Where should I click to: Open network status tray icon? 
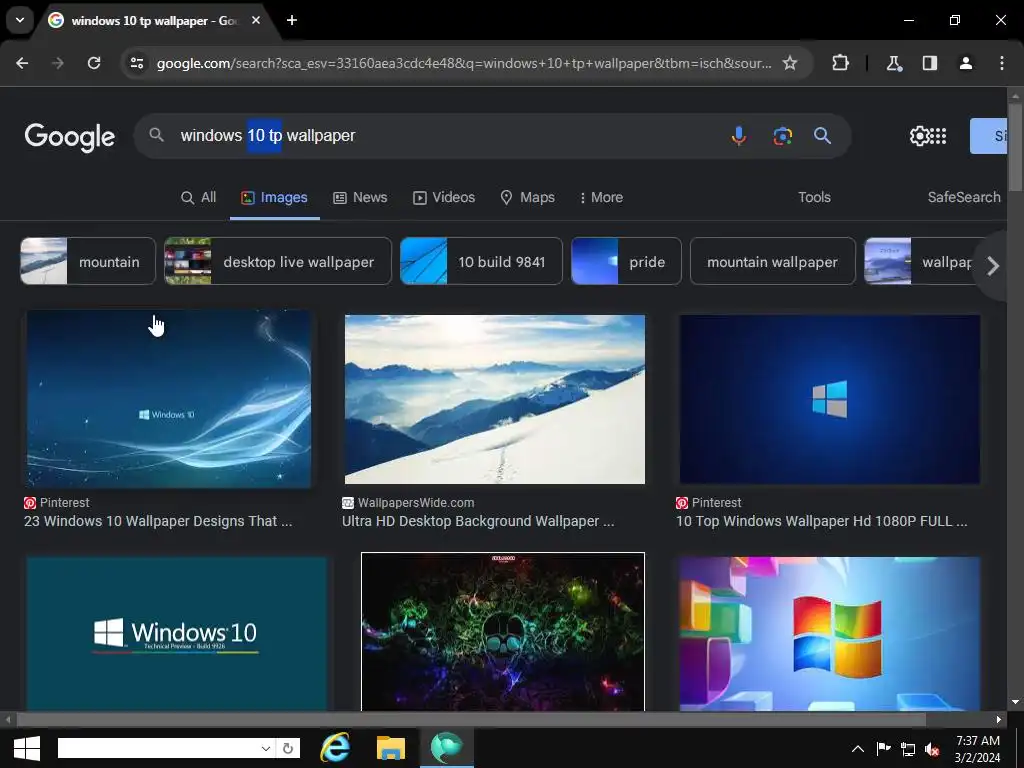pyautogui.click(x=908, y=749)
